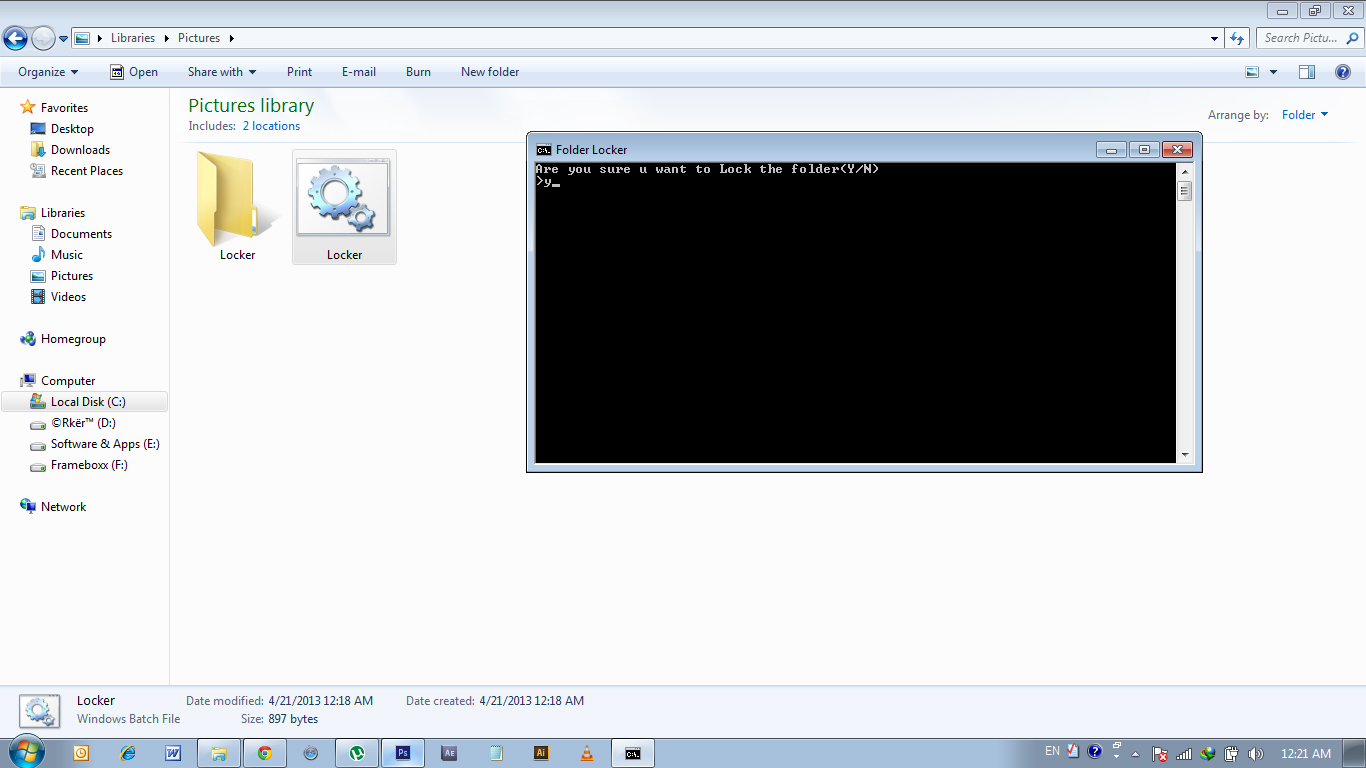Viewport: 1366px width, 768px height.
Task: Switch to Google Chrome in the taskbar
Action: coord(265,753)
